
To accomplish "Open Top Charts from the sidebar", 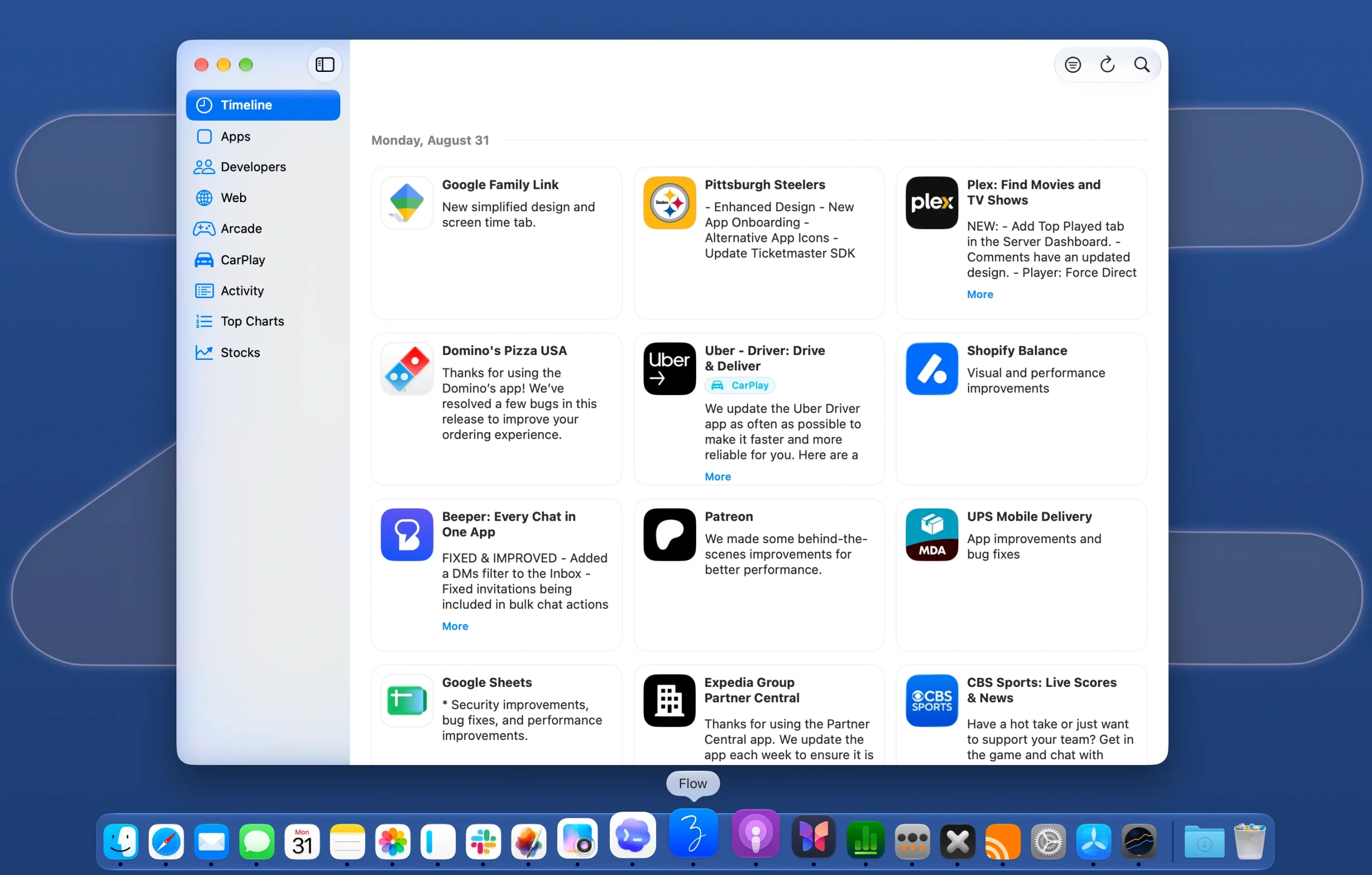I will pyautogui.click(x=263, y=322).
